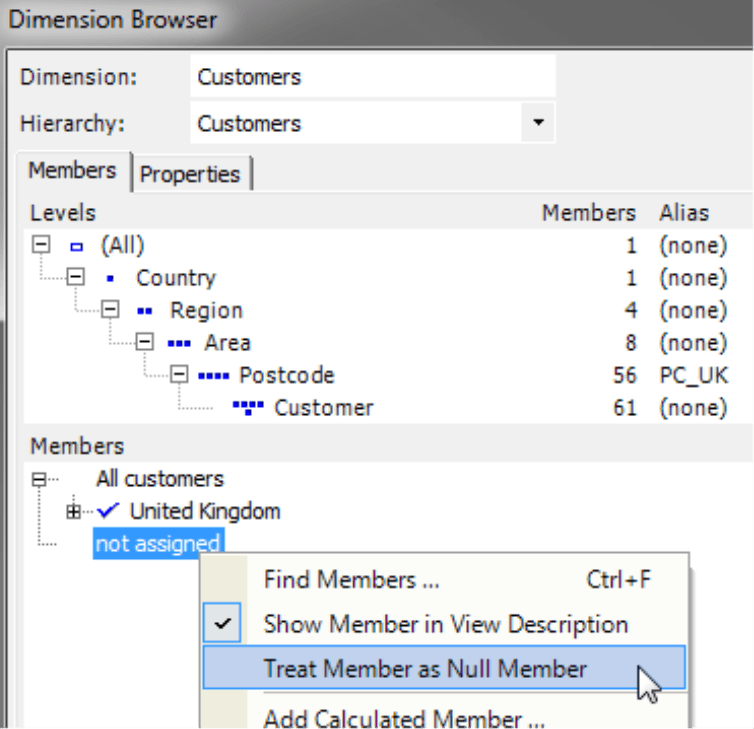
Task: Collapse the (All) level node
Action: coord(41,244)
